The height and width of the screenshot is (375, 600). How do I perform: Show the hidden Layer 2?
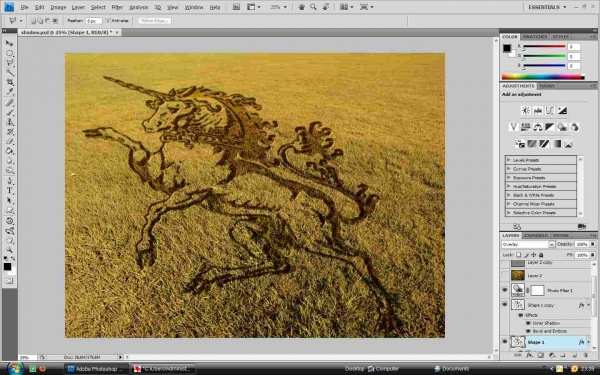(x=505, y=276)
